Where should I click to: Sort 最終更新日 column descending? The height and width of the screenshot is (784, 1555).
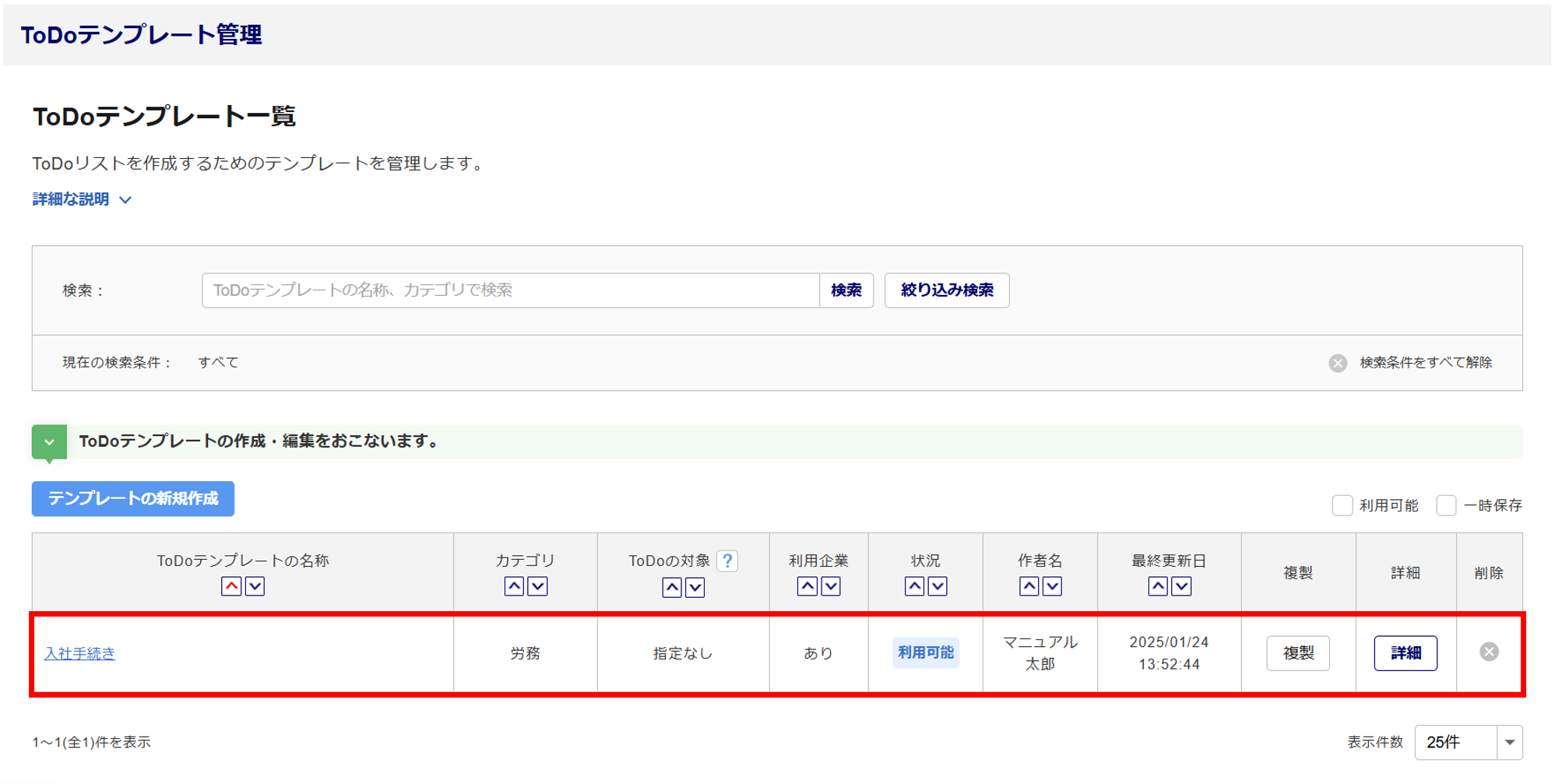[1182, 586]
